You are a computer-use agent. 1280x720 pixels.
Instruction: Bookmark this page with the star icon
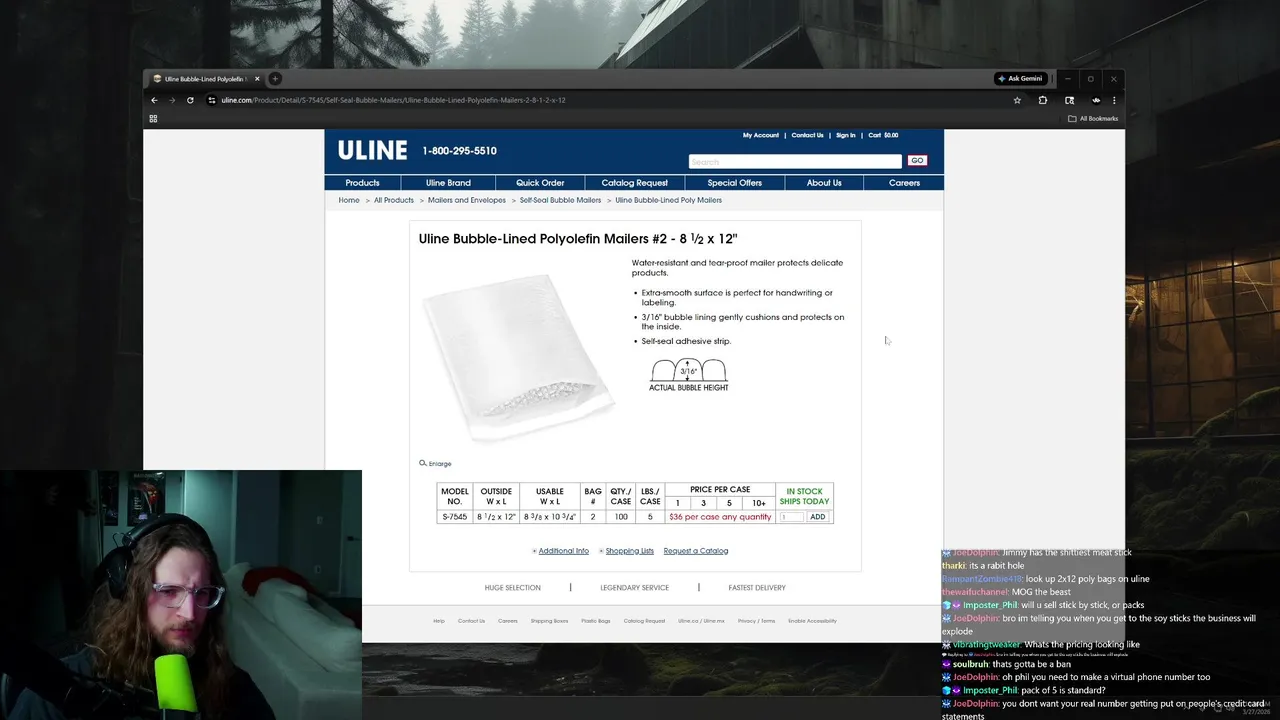1017,100
